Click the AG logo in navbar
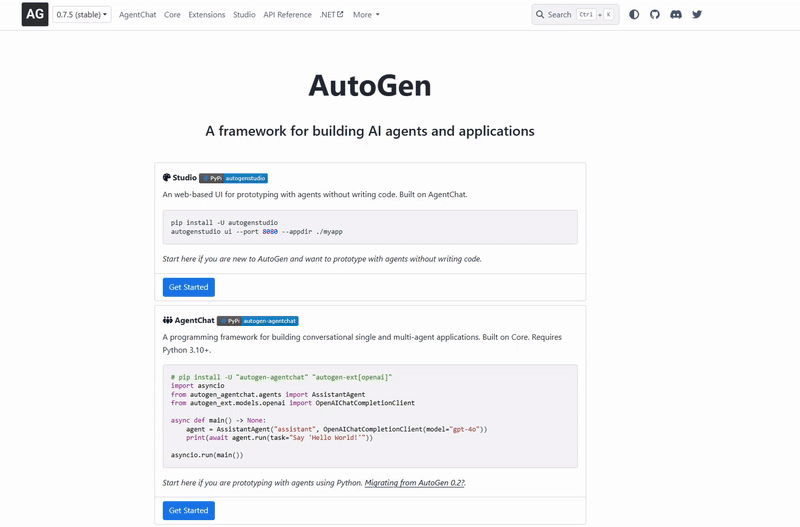The width and height of the screenshot is (800, 527). click(35, 15)
